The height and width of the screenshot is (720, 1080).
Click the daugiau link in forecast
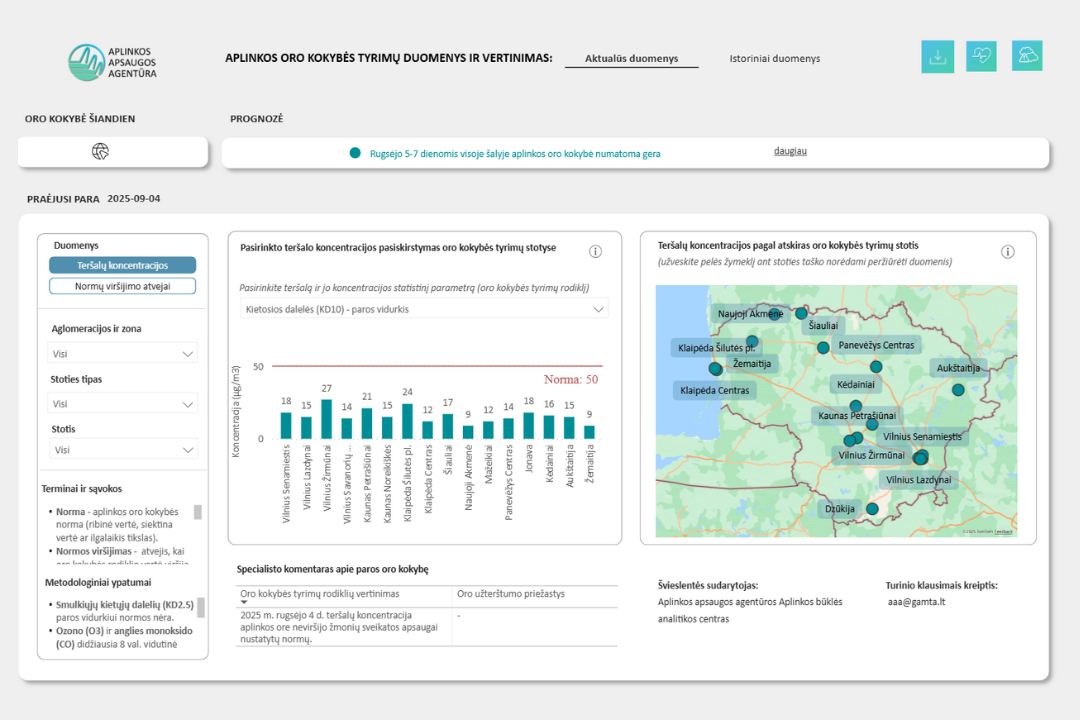[790, 152]
